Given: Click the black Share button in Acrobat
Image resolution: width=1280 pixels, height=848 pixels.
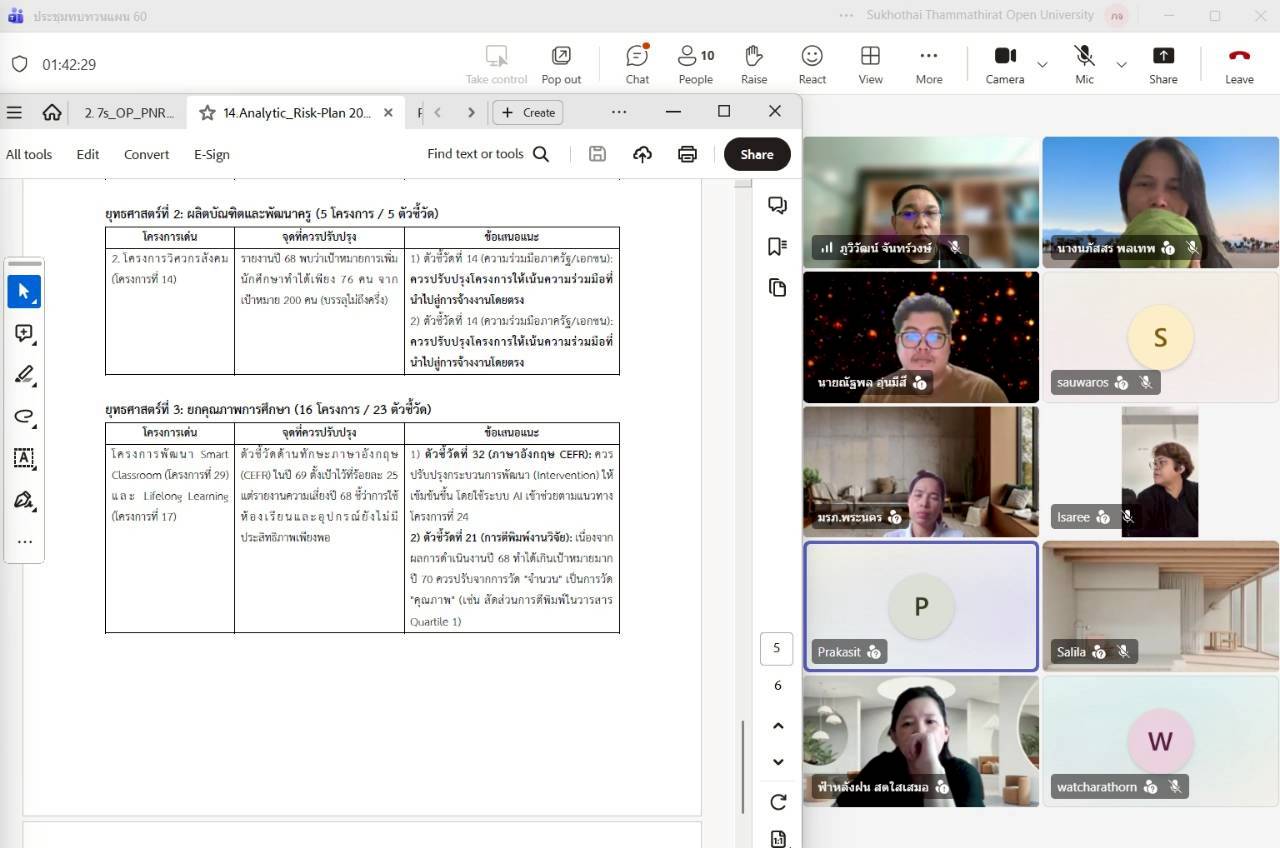Looking at the screenshot, I should point(756,154).
